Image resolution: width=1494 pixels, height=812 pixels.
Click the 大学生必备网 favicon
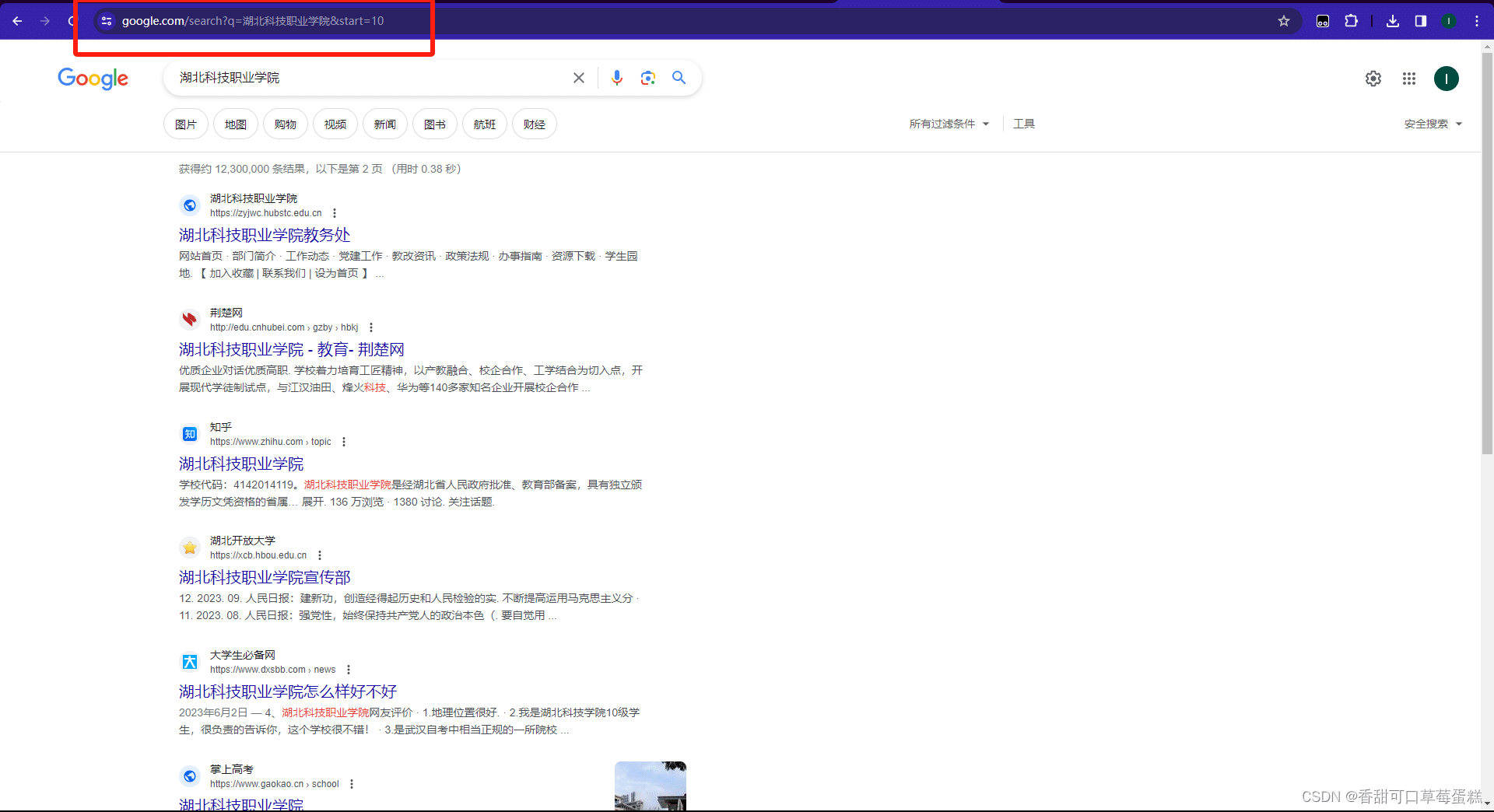click(190, 662)
